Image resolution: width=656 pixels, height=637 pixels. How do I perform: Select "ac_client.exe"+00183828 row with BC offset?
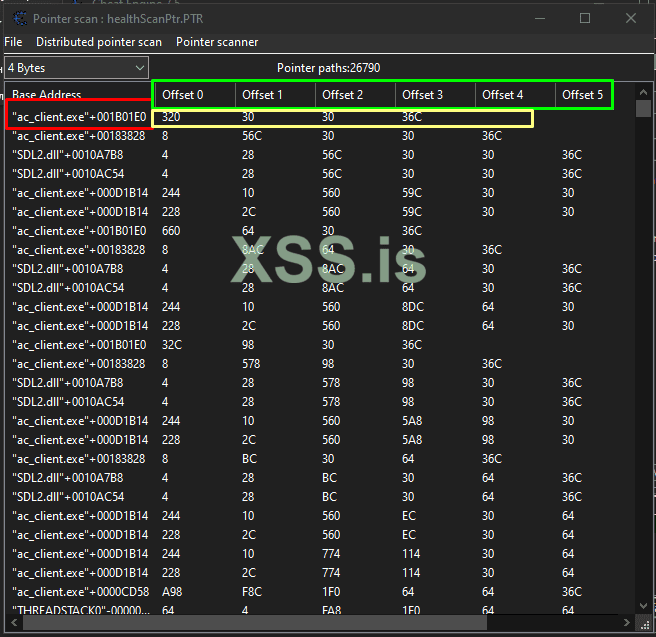[x=320, y=459]
